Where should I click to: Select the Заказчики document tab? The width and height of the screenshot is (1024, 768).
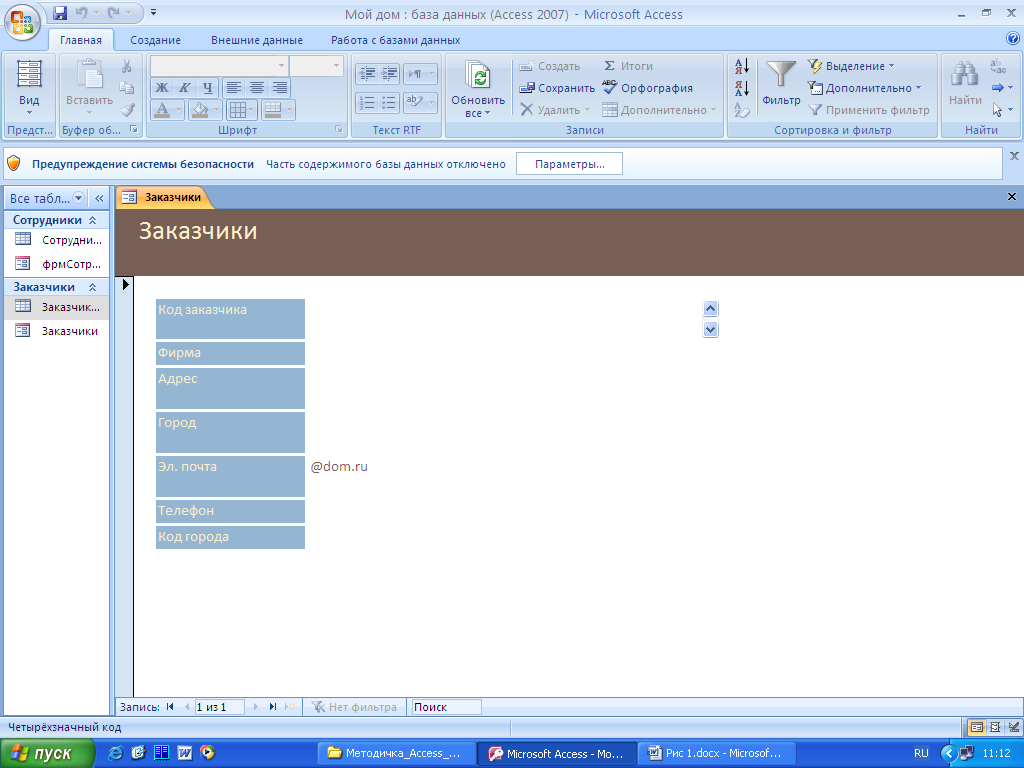point(163,197)
